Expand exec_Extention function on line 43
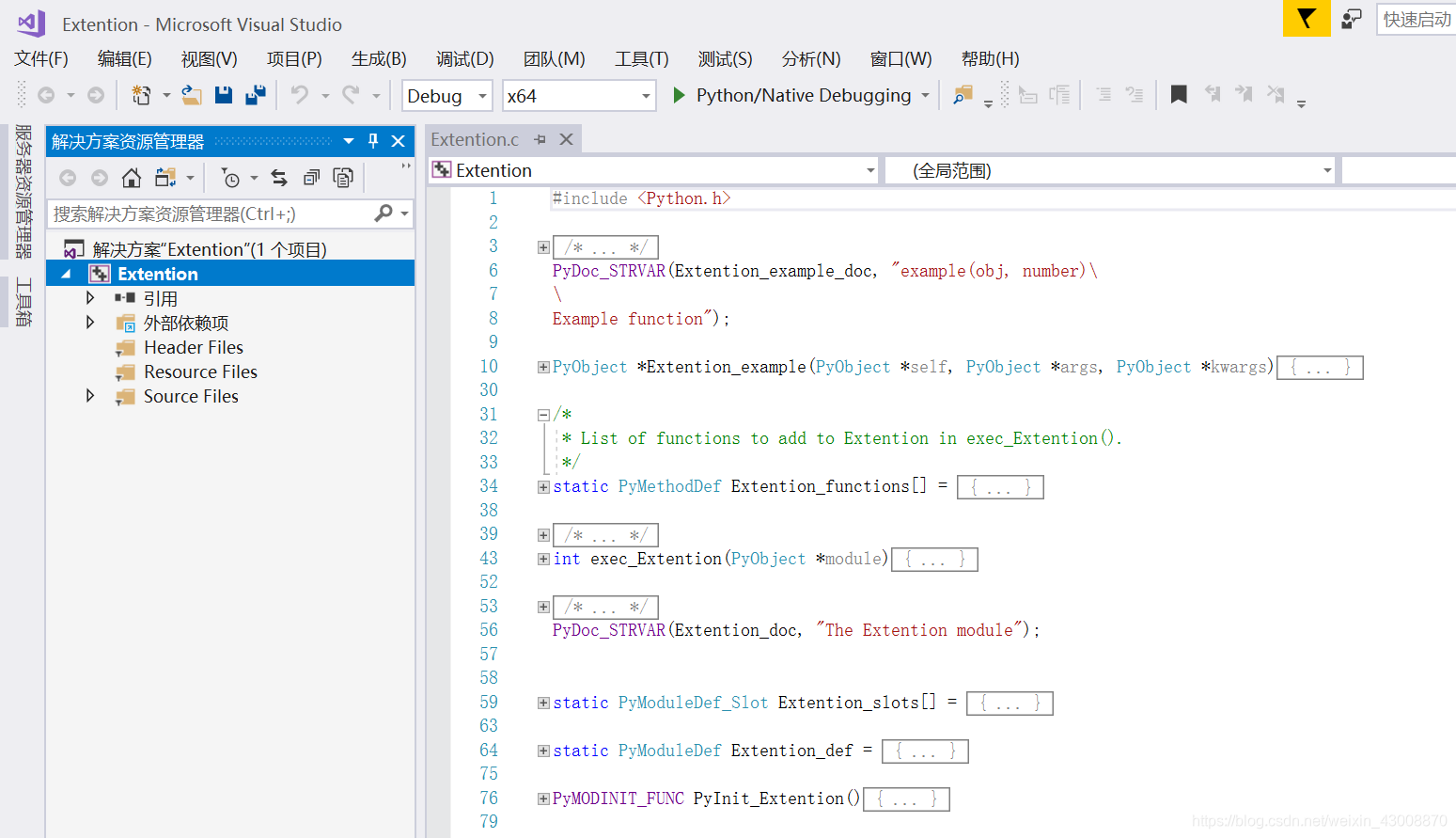This screenshot has width=1456, height=838. click(543, 559)
